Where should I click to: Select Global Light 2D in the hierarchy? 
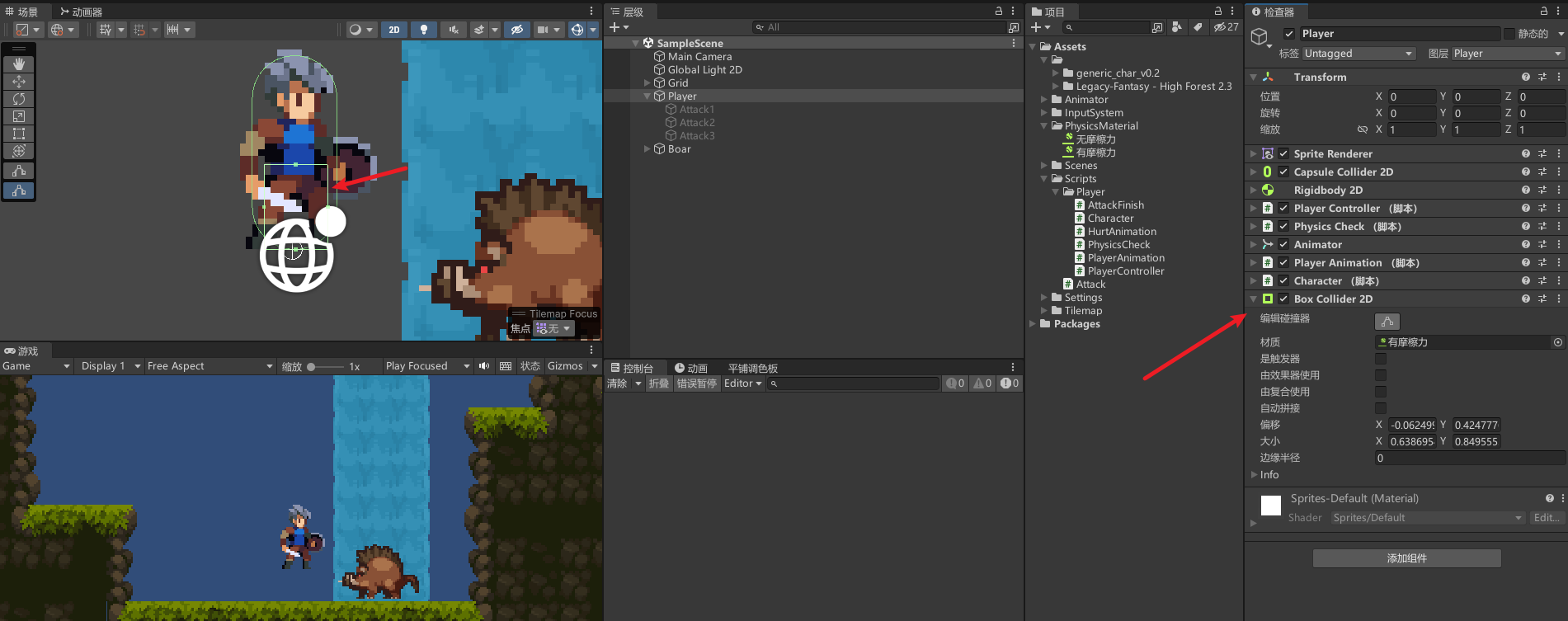tap(704, 70)
